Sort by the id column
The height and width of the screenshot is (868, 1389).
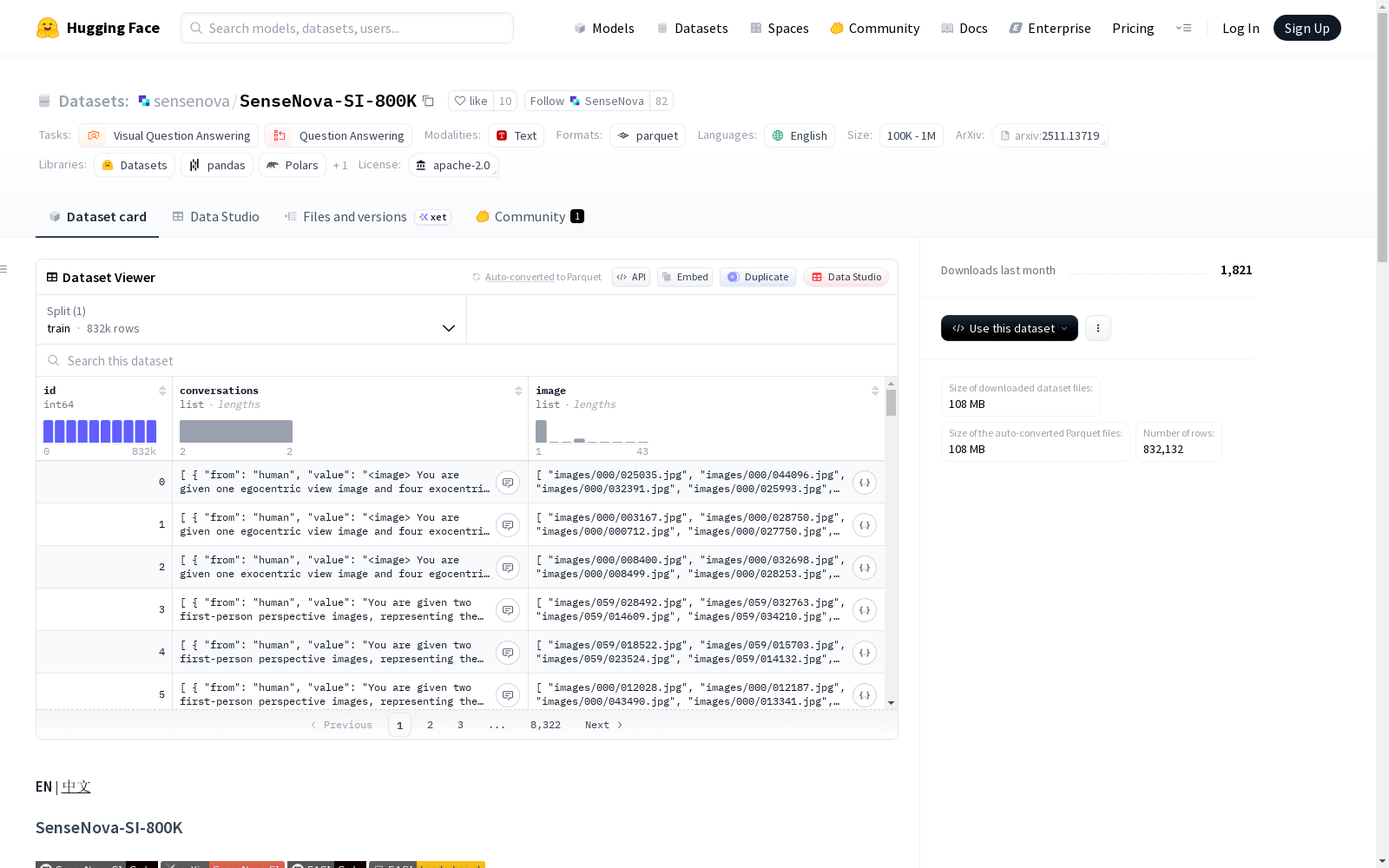162,391
